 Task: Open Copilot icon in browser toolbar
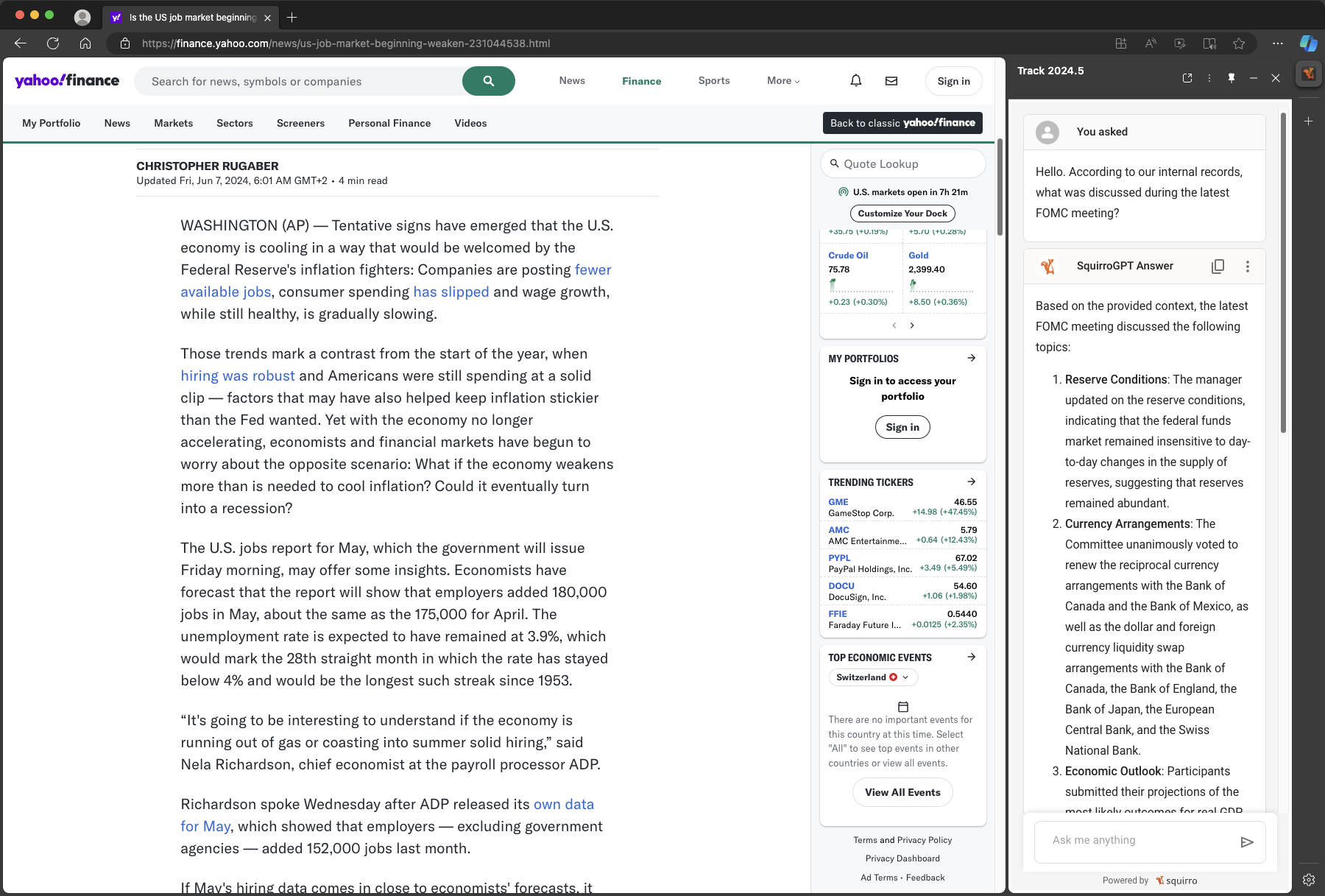coord(1308,43)
